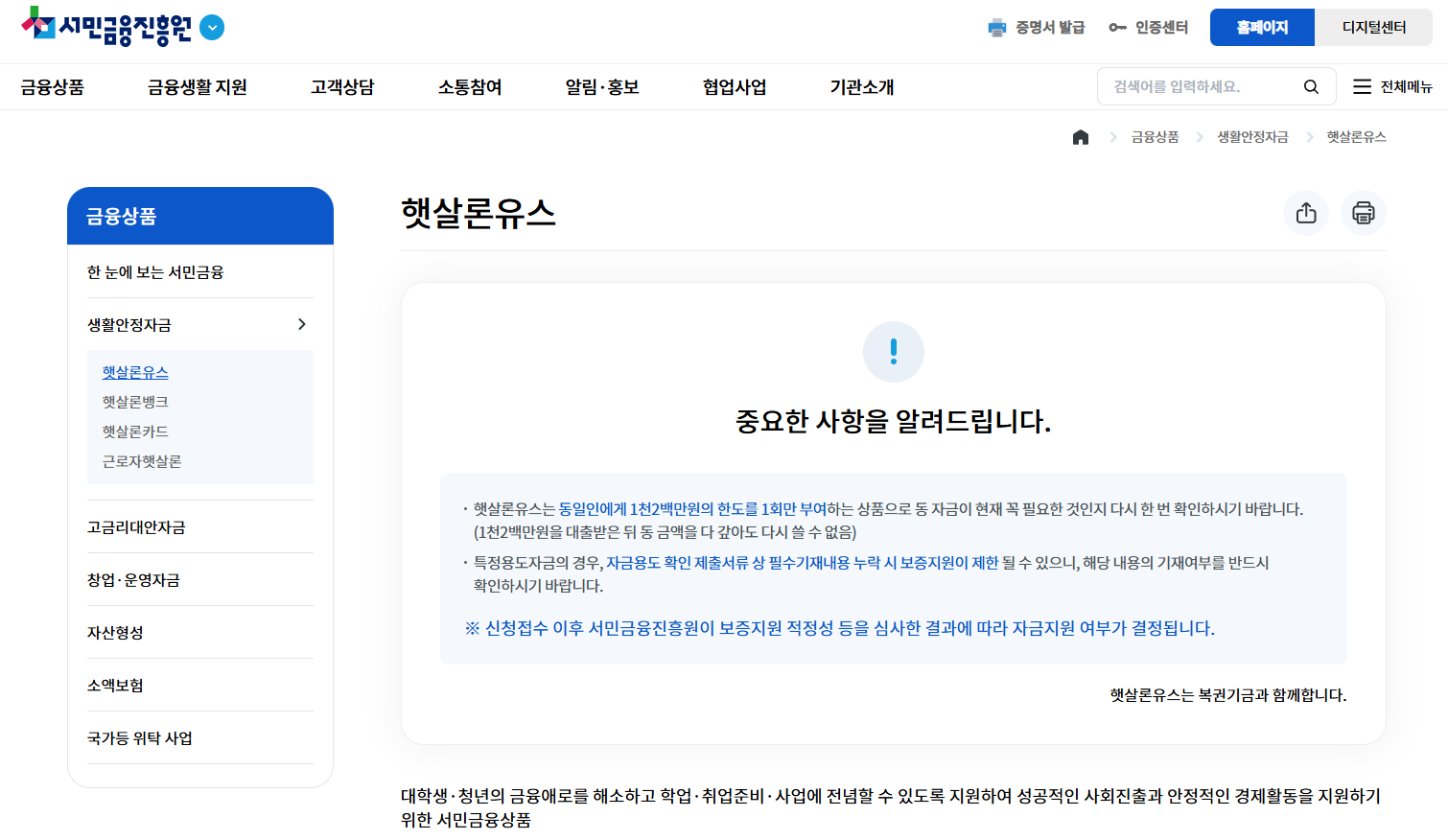
Task: Click text 햇살론유스는 복권기금과 함께합니다.
Action: [1228, 695]
